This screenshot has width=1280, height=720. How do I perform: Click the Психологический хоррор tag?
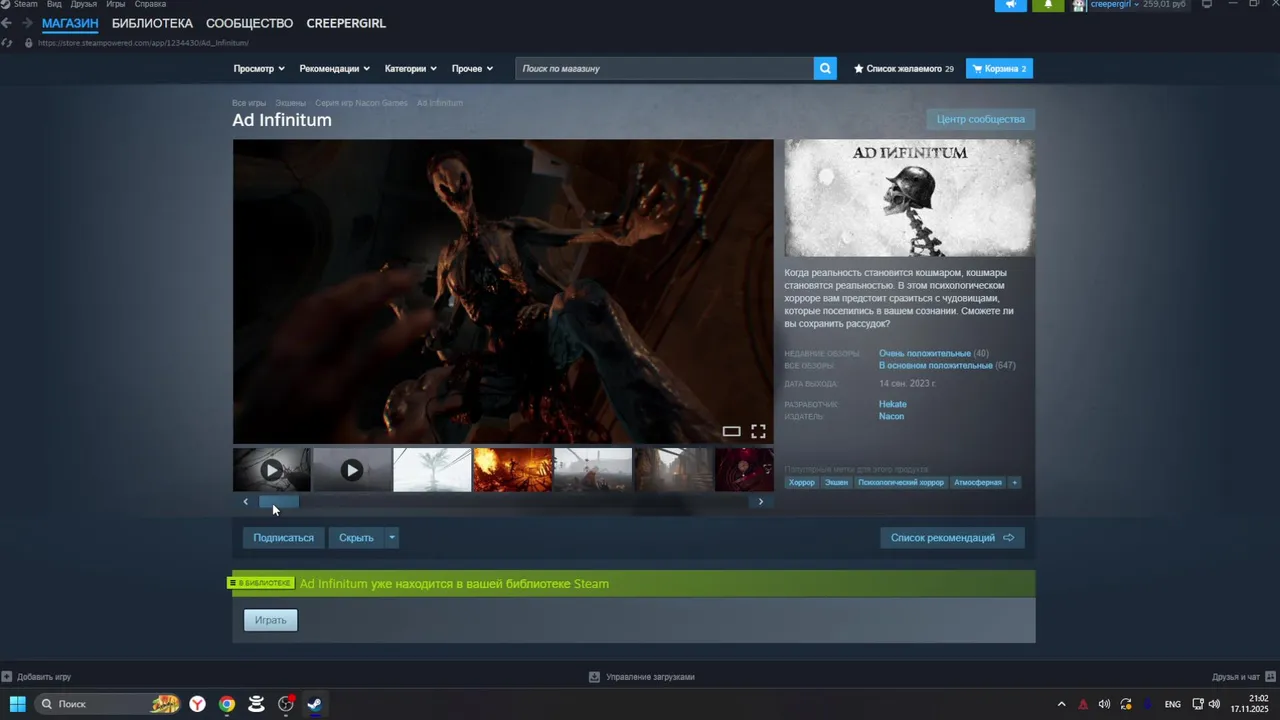pos(901,483)
